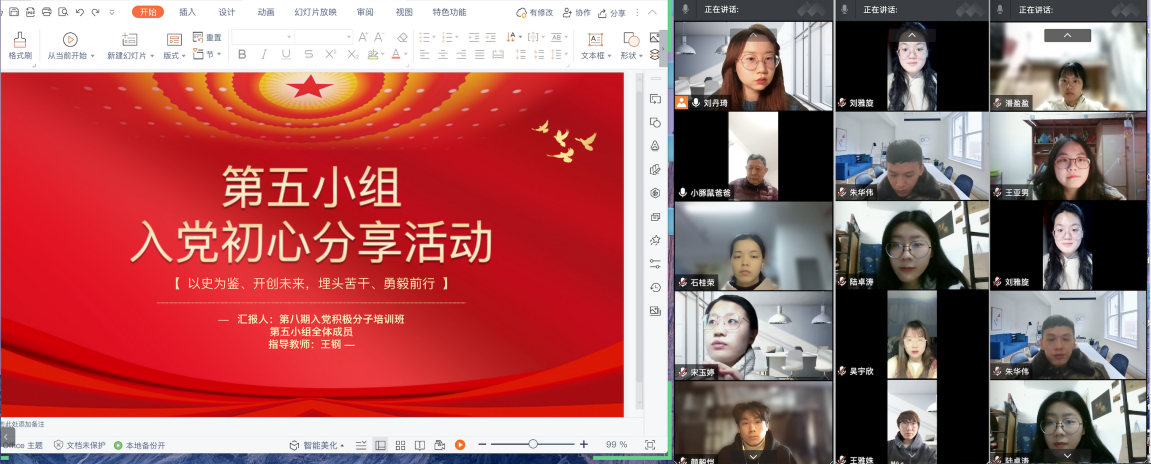This screenshot has width=1151, height=464.
Task: Click the settings sliders icon in side panel
Action: (x=656, y=264)
